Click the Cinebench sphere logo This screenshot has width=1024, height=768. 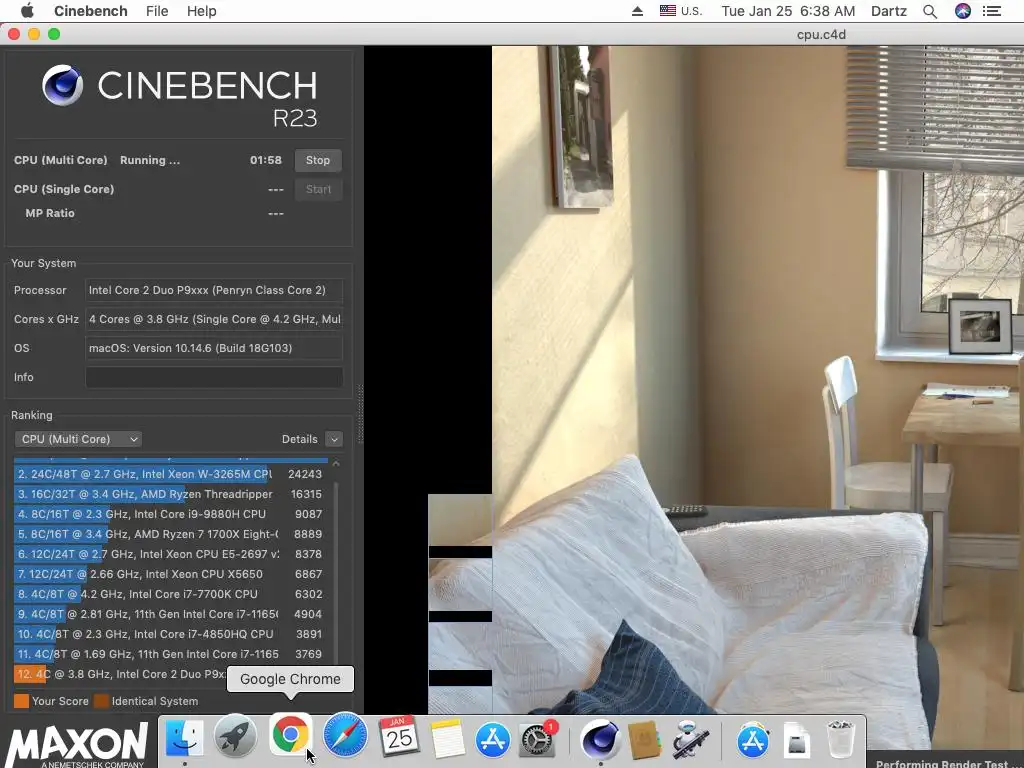(62, 86)
